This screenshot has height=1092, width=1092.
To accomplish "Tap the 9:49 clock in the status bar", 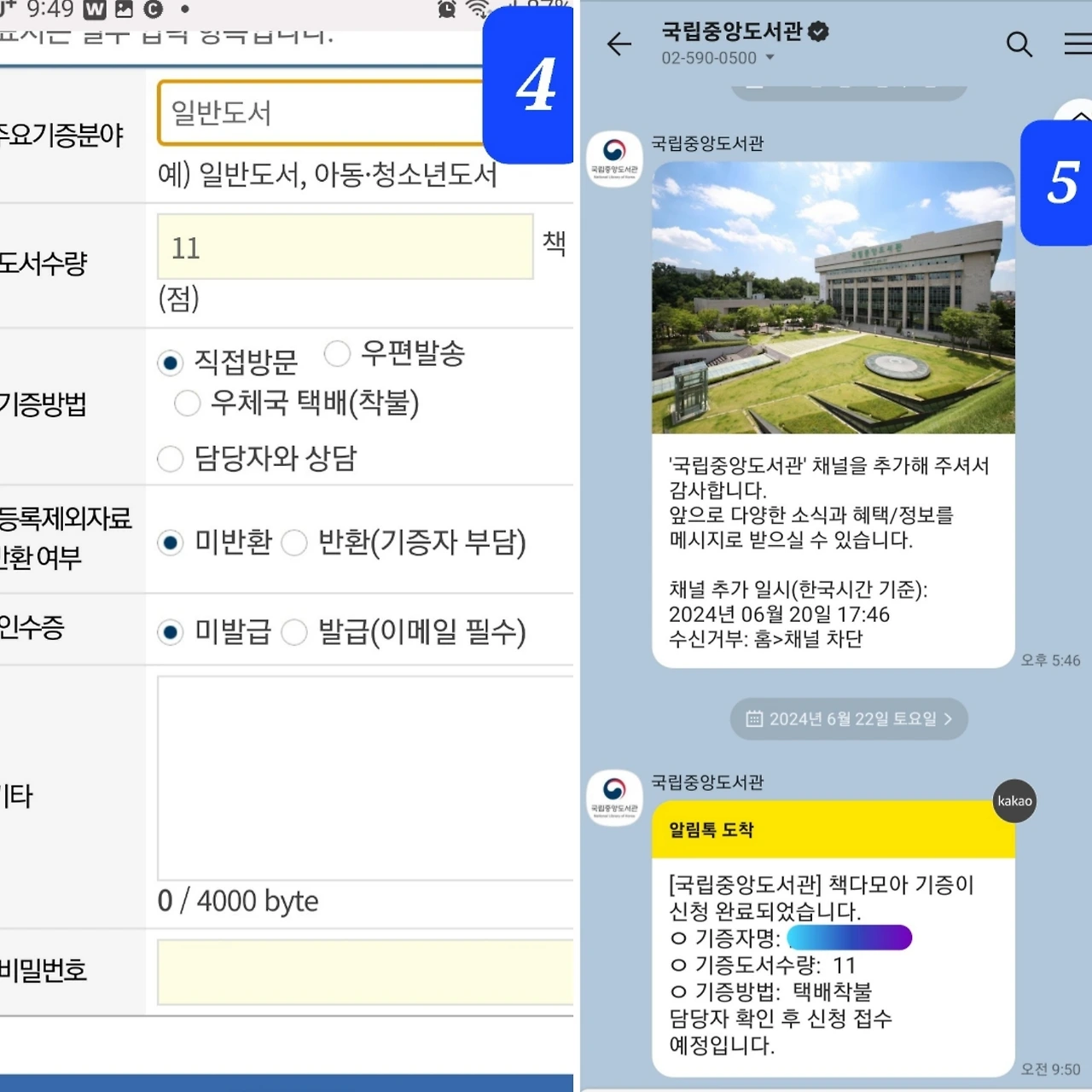I will coord(50,9).
